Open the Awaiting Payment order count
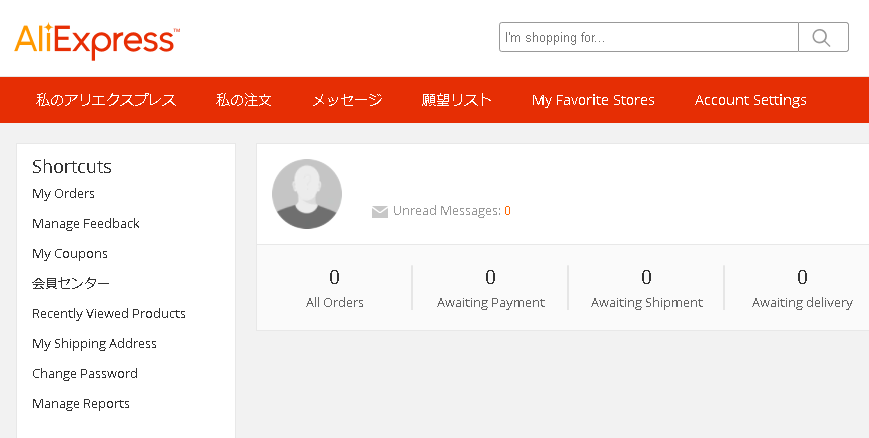Image resolution: width=869 pixels, height=438 pixels. 490,288
